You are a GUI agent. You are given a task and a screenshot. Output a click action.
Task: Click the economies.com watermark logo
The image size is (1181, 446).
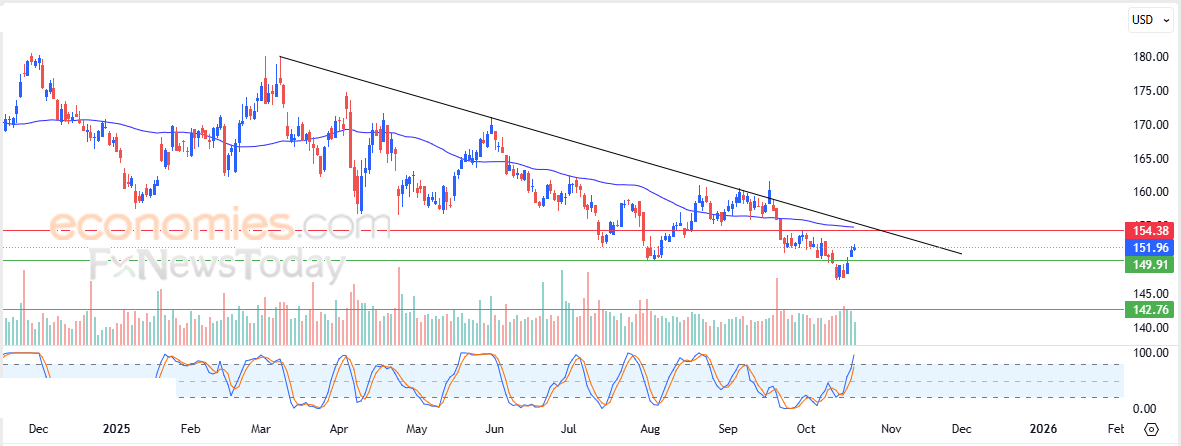(x=220, y=224)
